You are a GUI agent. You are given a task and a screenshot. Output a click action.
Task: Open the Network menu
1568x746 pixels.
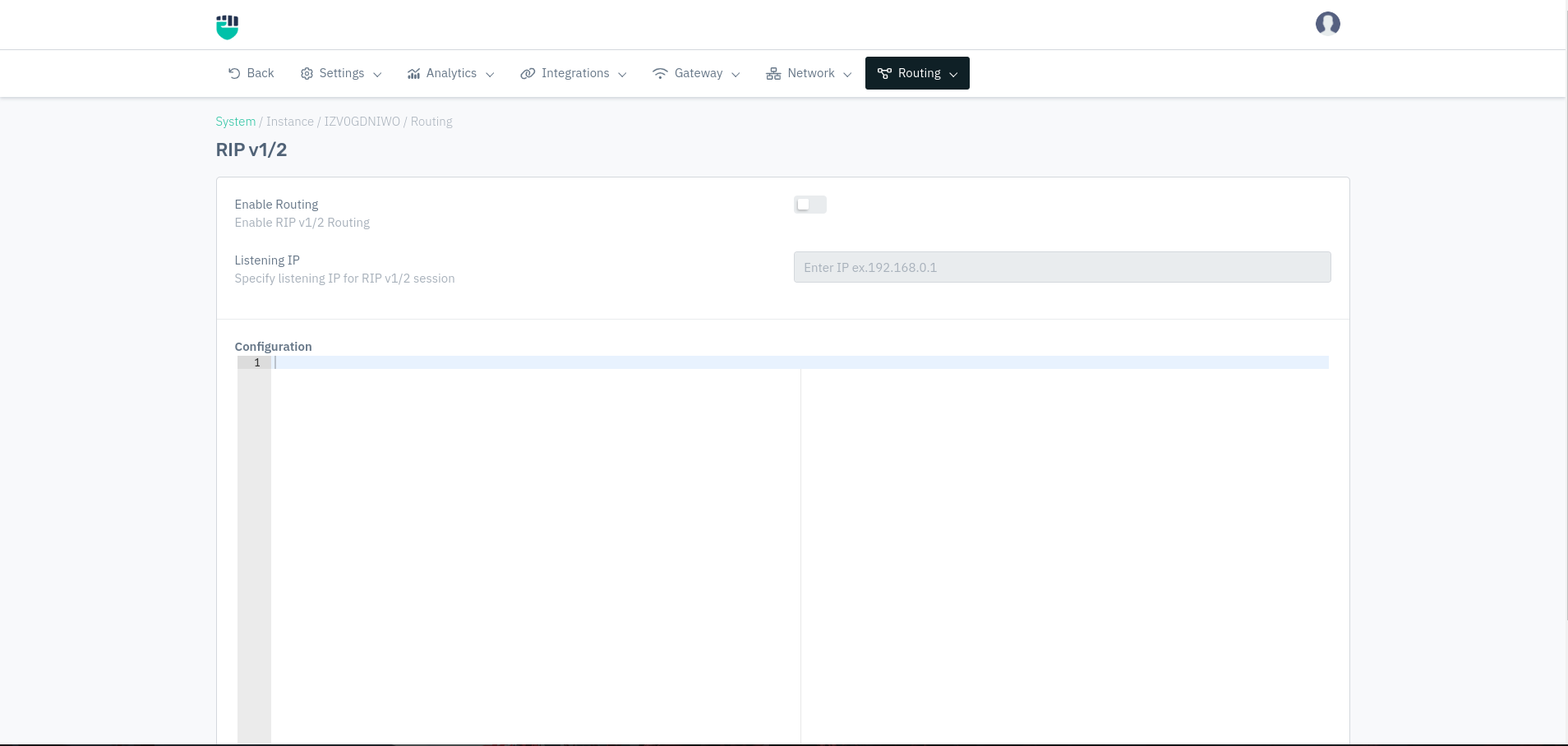point(810,73)
